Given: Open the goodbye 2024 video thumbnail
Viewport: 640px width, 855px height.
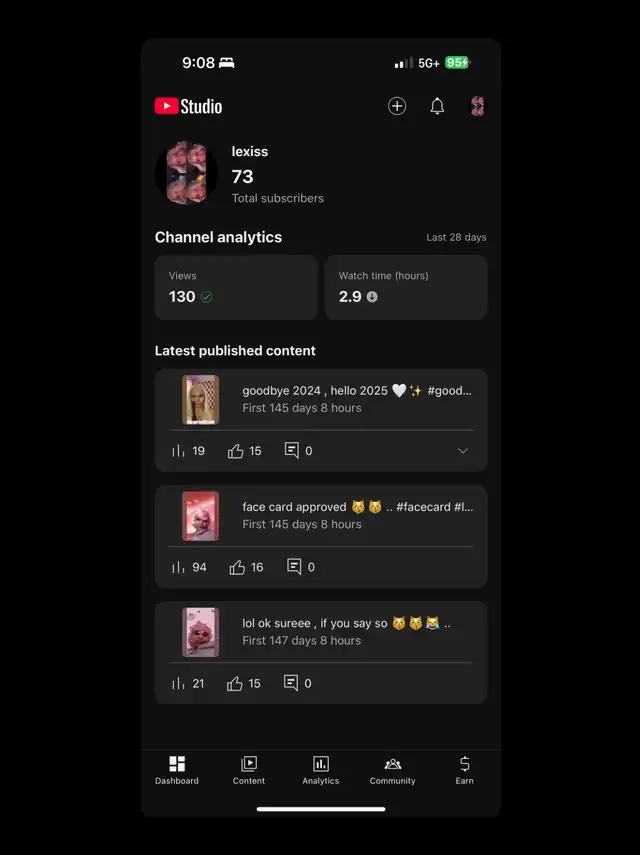Looking at the screenshot, I should 201,400.
